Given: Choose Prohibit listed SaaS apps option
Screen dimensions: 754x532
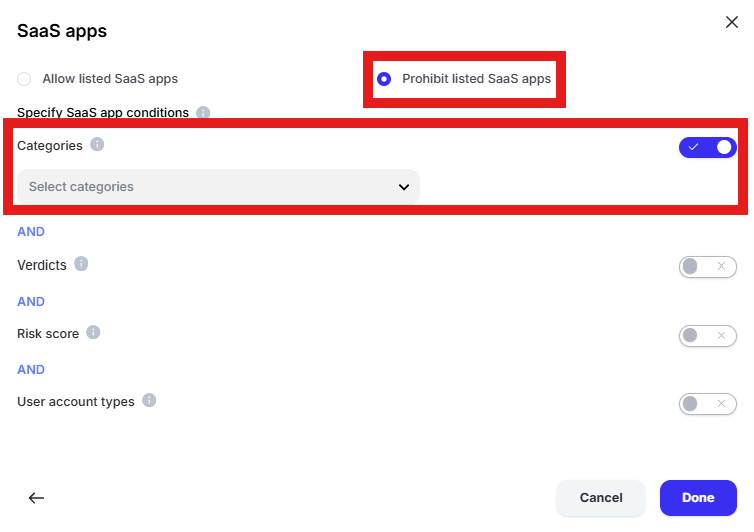Looking at the screenshot, I should [384, 79].
